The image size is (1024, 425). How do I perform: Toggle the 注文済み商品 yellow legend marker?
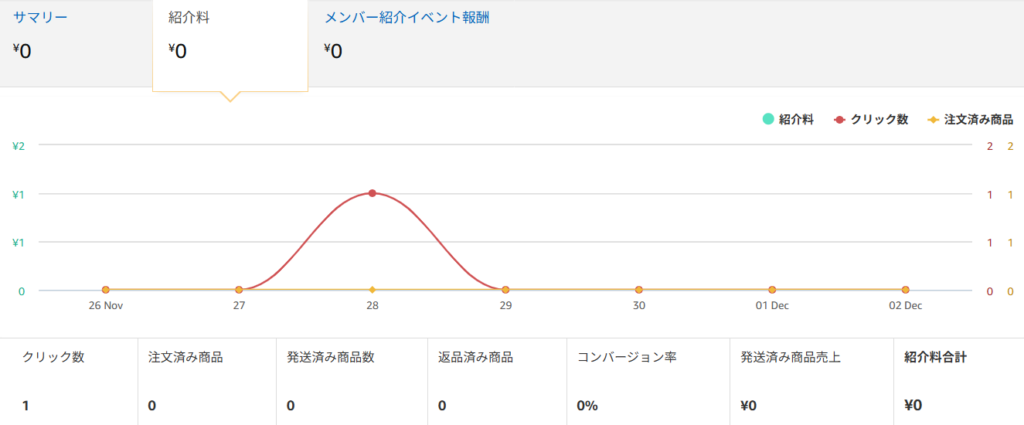pos(934,119)
